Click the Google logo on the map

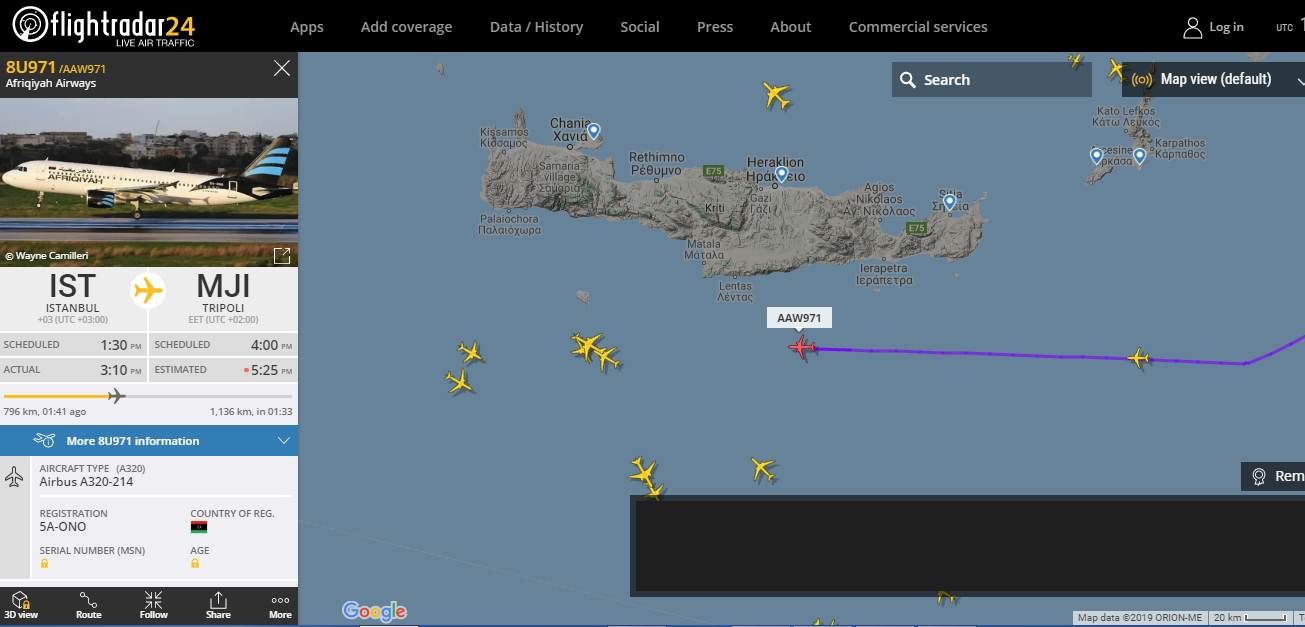(374, 611)
